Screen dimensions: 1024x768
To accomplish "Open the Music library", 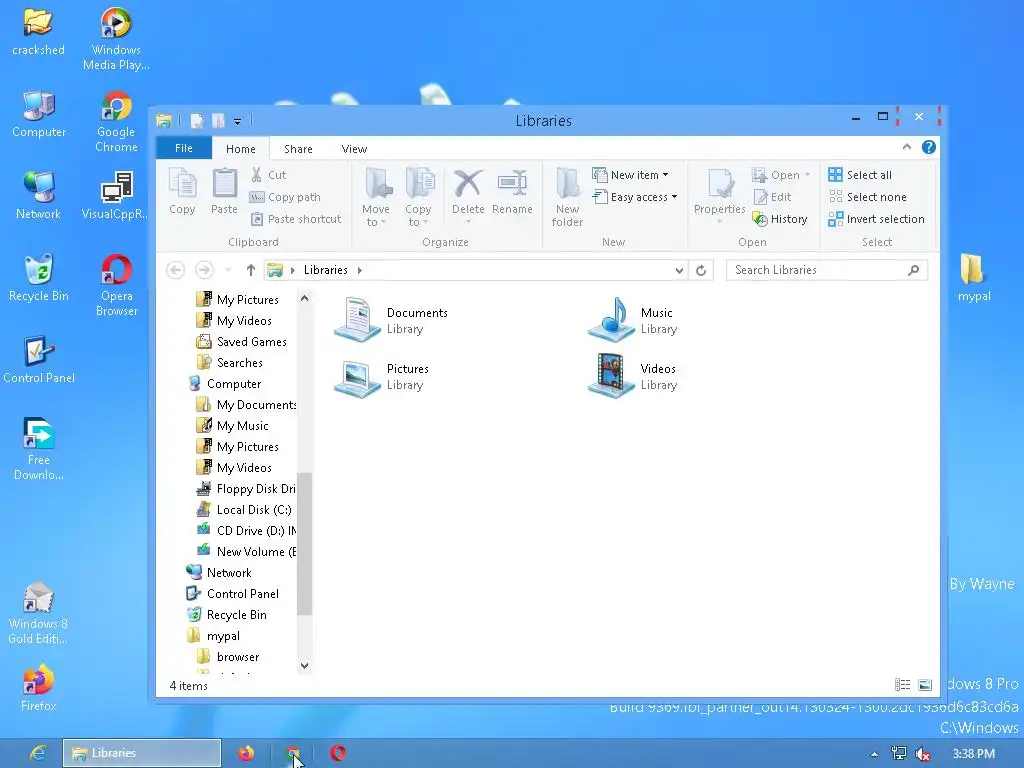I will tap(632, 320).
